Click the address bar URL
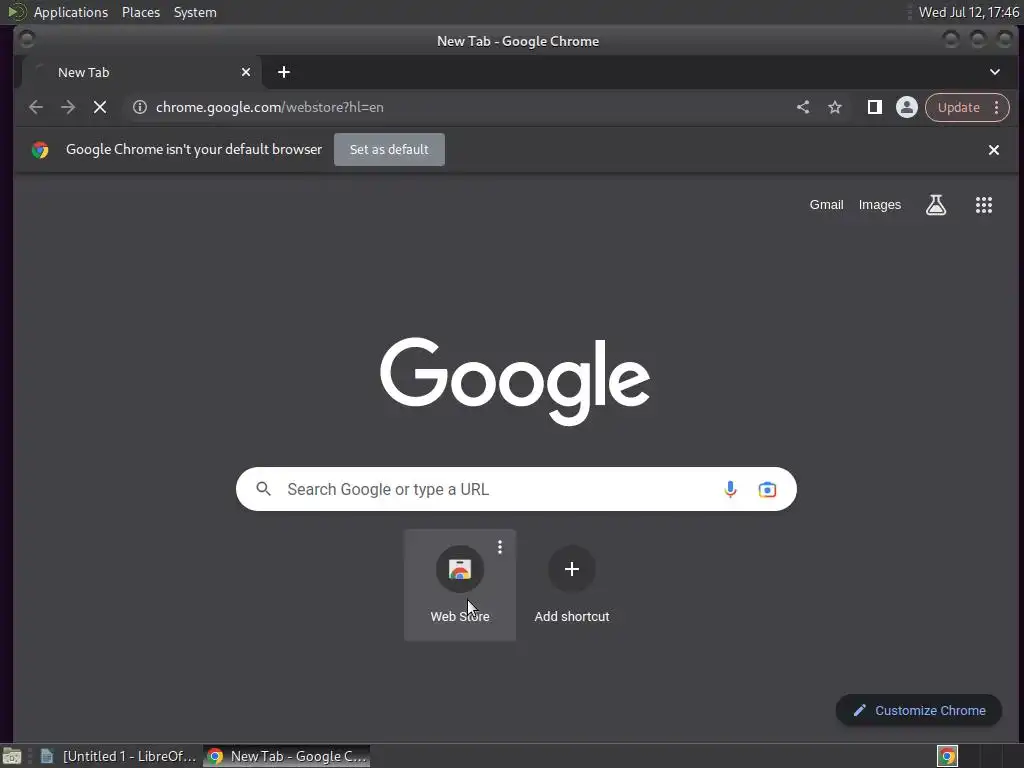Viewport: 1024px width, 768px height. 270,107
